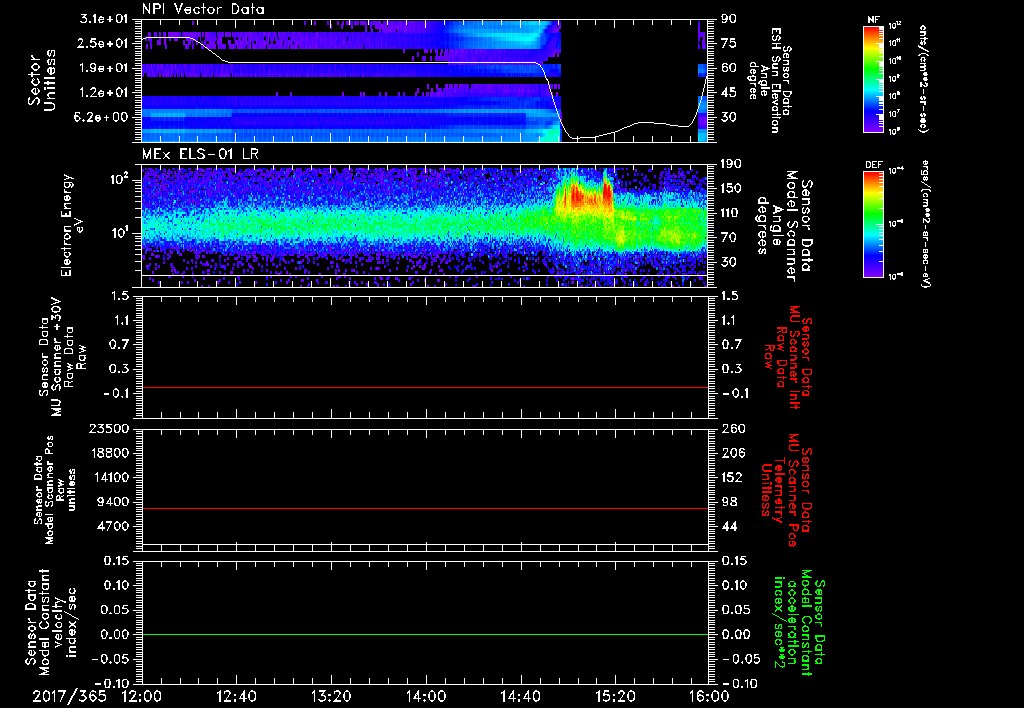Click the cnts/(cm**2-sr-sec) units label
The height and width of the screenshot is (708, 1024).
[923, 79]
